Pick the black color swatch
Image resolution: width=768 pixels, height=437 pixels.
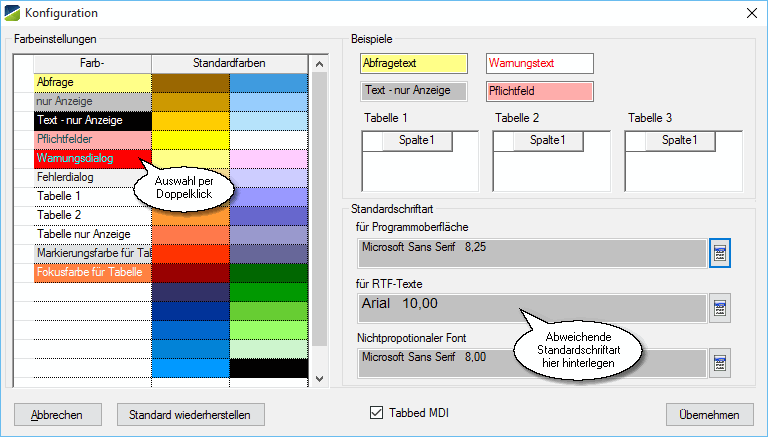[270, 368]
